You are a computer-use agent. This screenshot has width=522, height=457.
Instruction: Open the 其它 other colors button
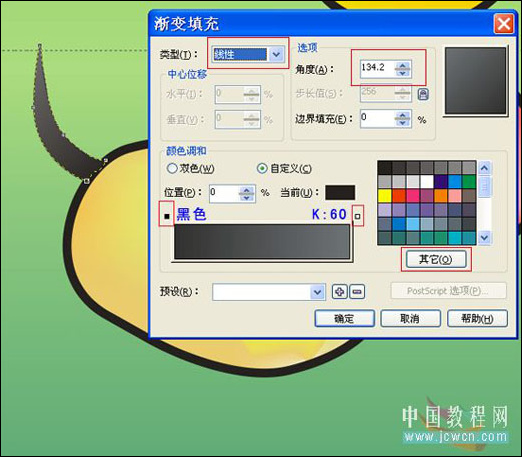(436, 259)
